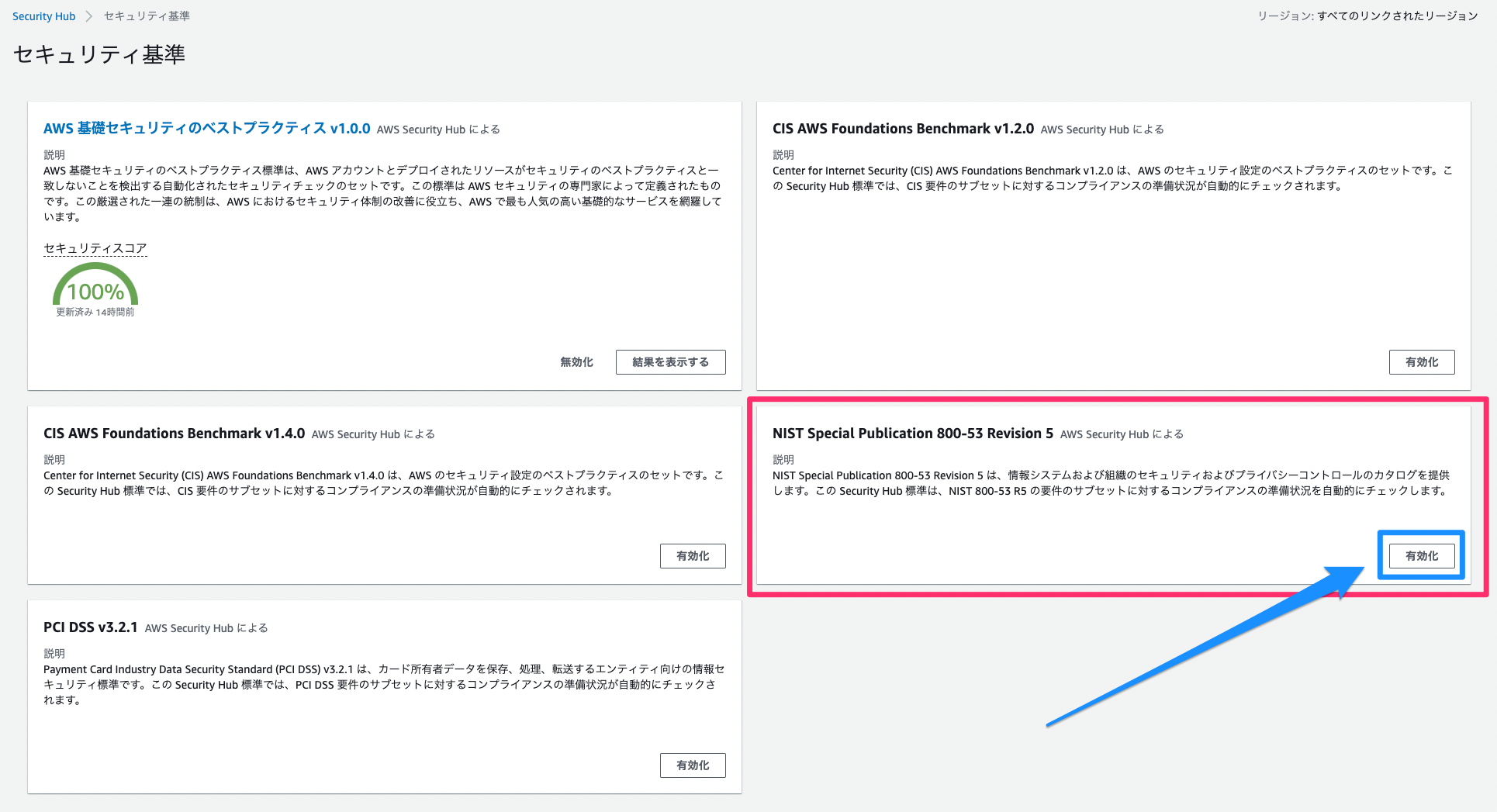Enable CIS AWS Foundations Benchmark v1.4.0 standard
This screenshot has height=812, width=1497.
[693, 556]
